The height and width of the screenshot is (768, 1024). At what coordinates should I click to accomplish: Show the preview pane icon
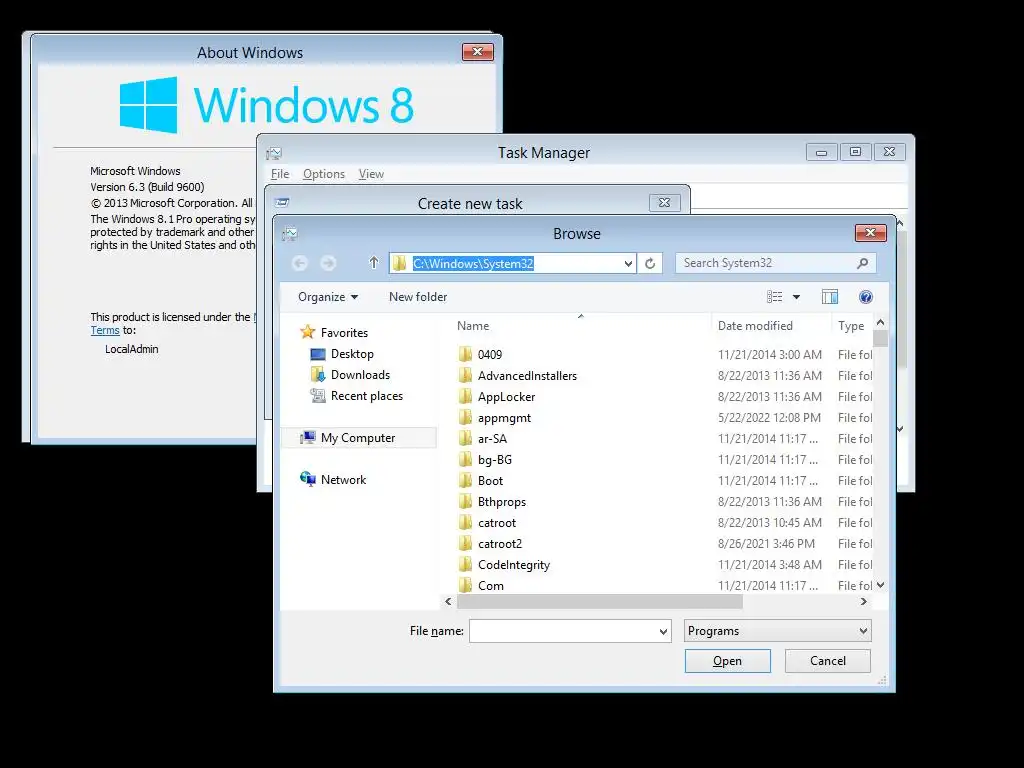829,297
